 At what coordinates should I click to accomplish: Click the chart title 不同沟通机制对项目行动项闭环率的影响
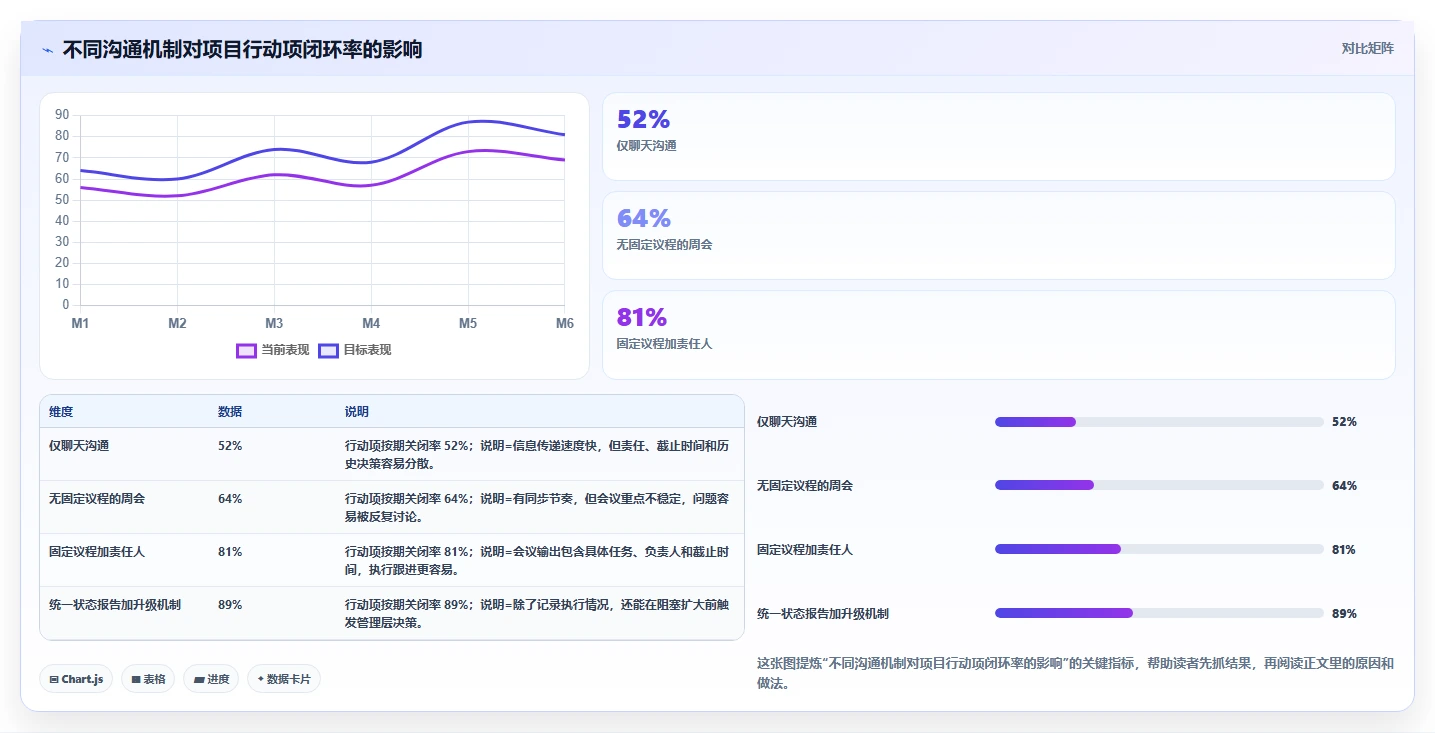tap(242, 49)
